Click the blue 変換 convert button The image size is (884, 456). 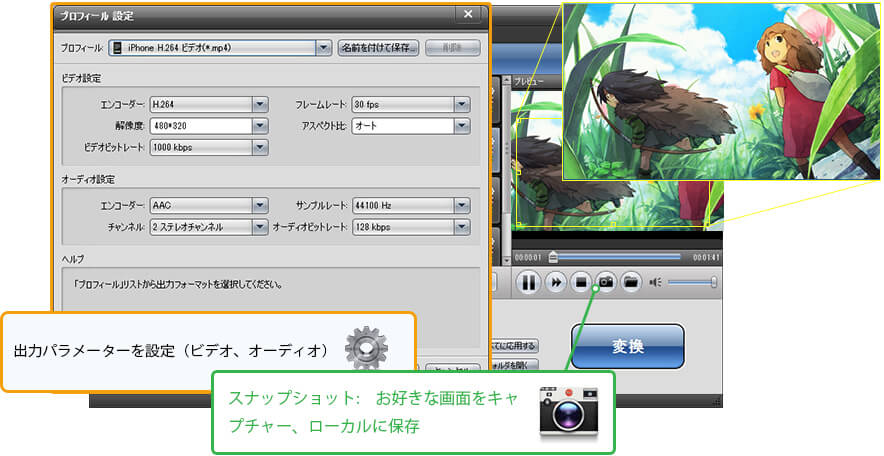(627, 346)
